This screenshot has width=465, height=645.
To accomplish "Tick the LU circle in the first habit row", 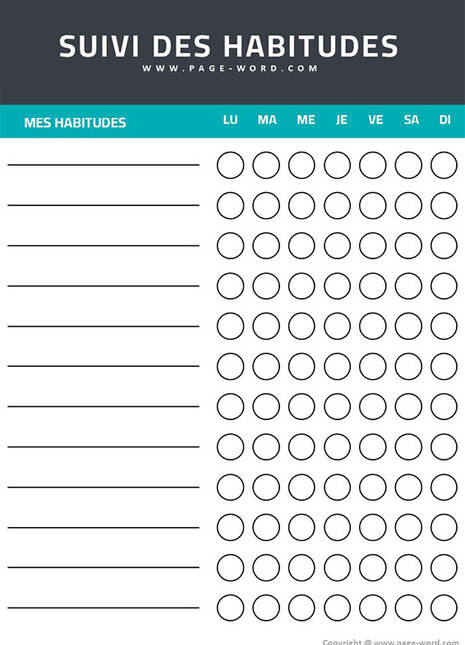I will 230,165.
